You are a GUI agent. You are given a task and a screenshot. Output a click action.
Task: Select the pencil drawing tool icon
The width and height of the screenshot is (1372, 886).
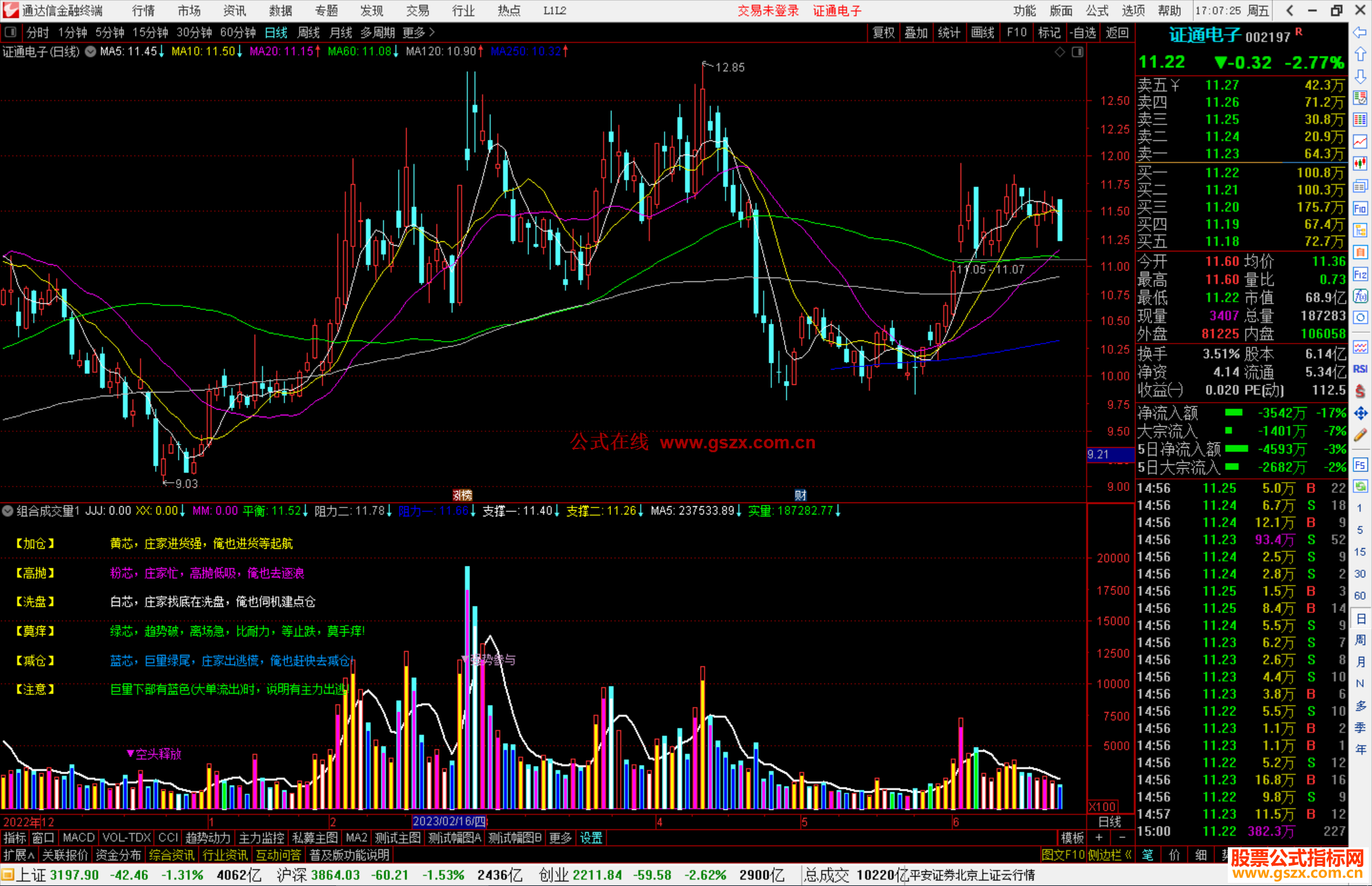[1360, 435]
